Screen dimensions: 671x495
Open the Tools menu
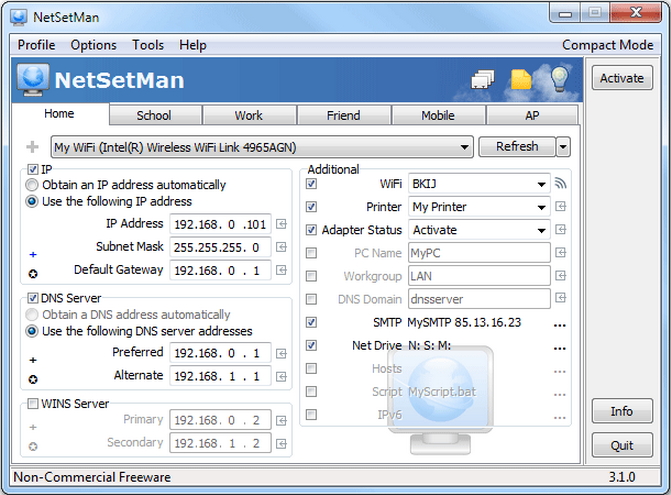(148, 45)
